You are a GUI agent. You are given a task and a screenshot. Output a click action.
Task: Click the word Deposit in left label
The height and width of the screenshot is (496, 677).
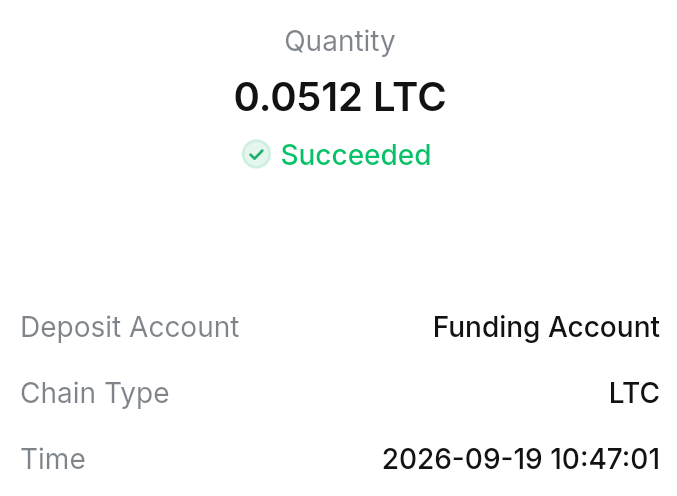tap(71, 327)
